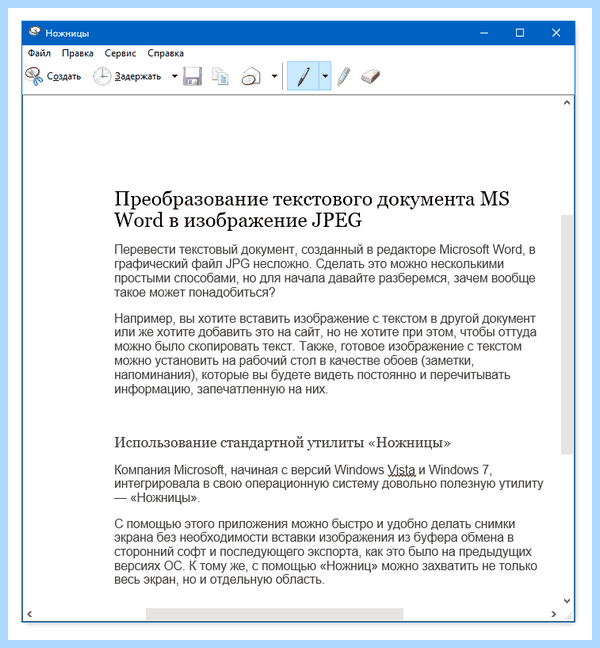Click the heading 'Преобразование текстового документа MS'
This screenshot has width=600, height=648.
point(312,199)
